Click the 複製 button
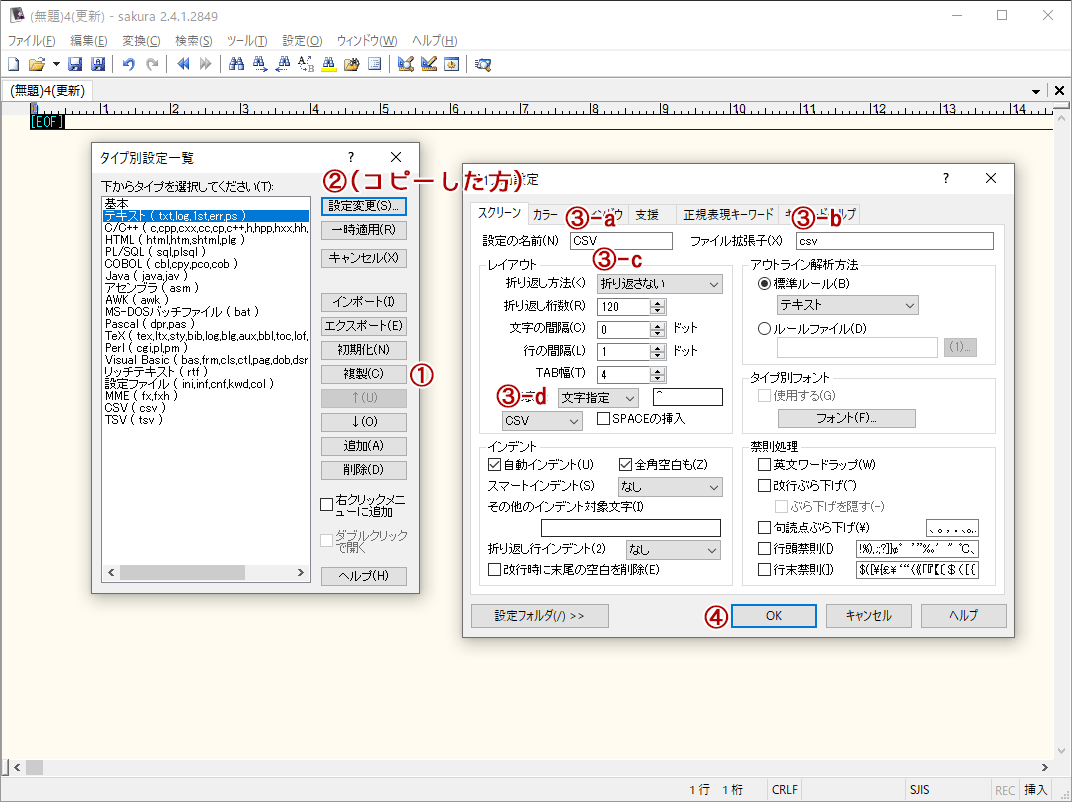 (x=363, y=374)
